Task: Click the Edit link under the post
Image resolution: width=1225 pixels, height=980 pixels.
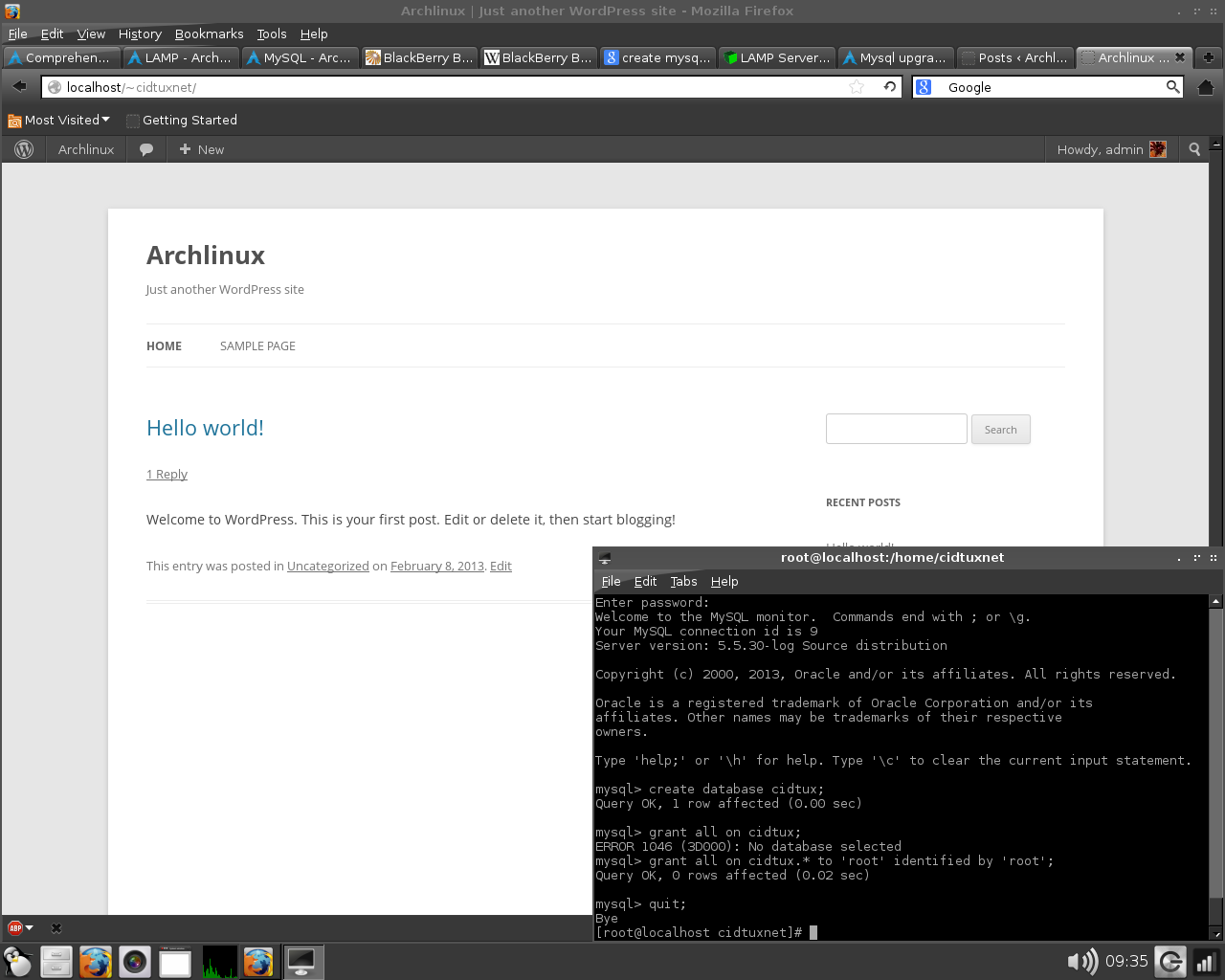Action: 501,566
